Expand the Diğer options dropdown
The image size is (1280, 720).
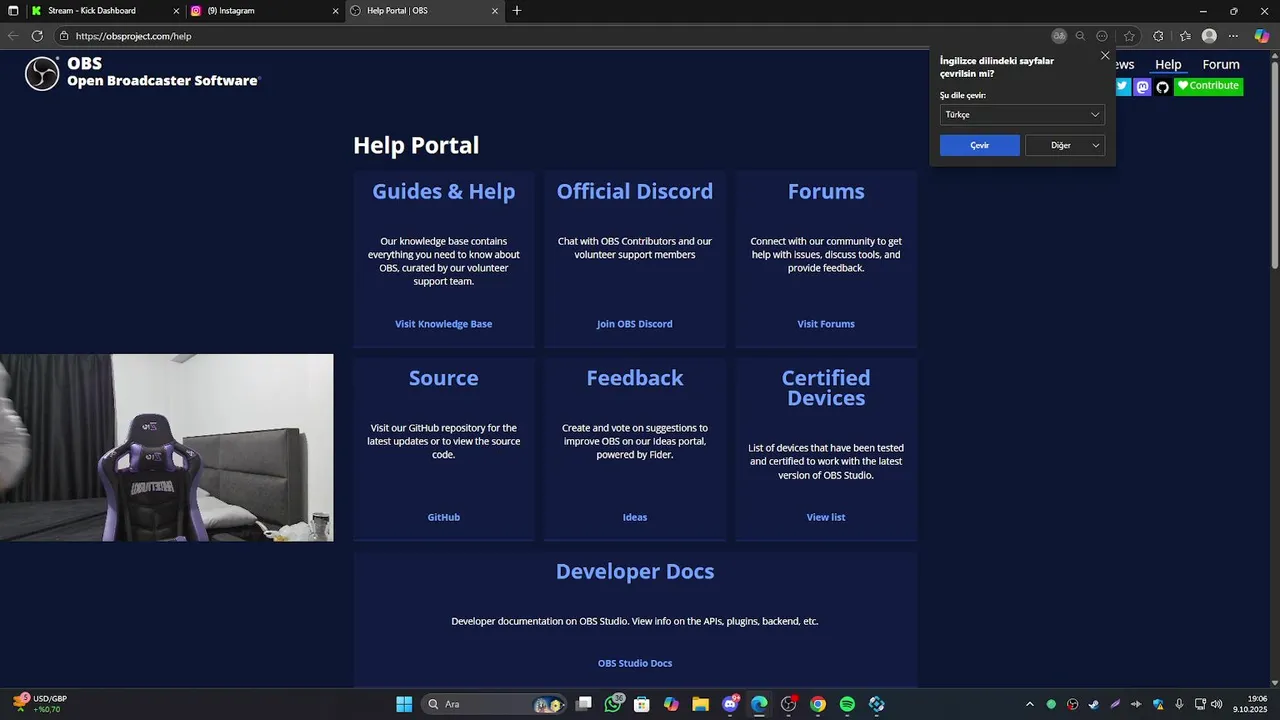[1065, 145]
